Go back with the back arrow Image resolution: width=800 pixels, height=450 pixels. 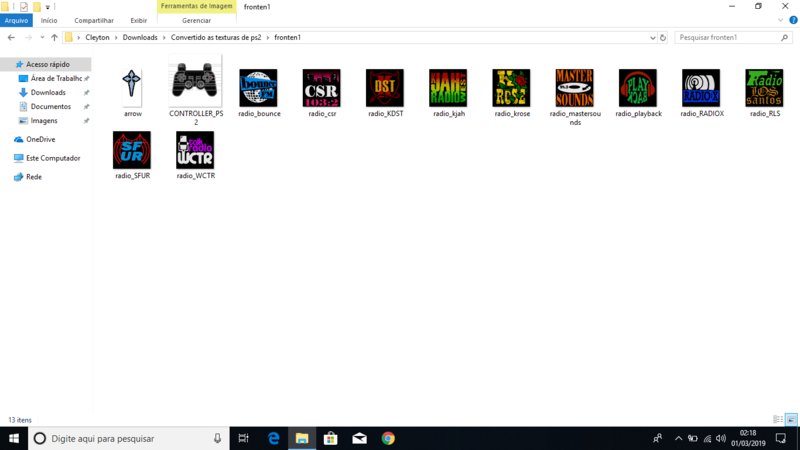pyautogui.click(x=11, y=37)
